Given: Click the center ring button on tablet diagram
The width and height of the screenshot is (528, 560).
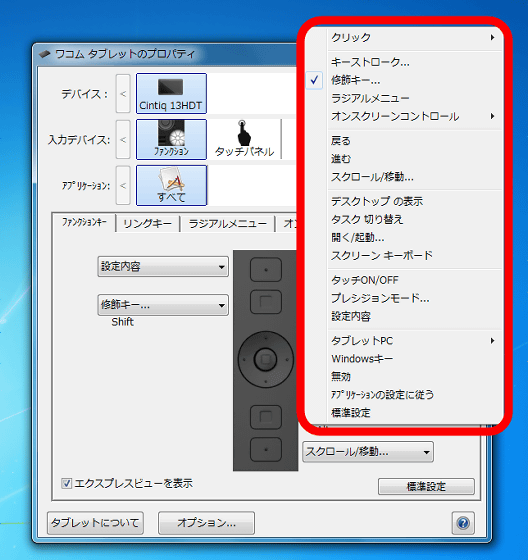Looking at the screenshot, I should 265,359.
